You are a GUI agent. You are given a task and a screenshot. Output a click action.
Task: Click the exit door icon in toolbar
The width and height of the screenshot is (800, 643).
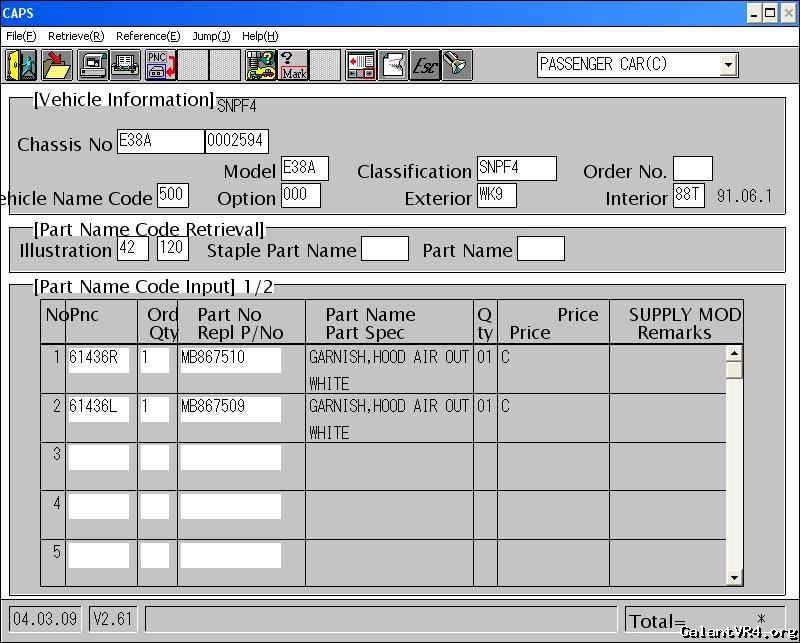point(21,65)
